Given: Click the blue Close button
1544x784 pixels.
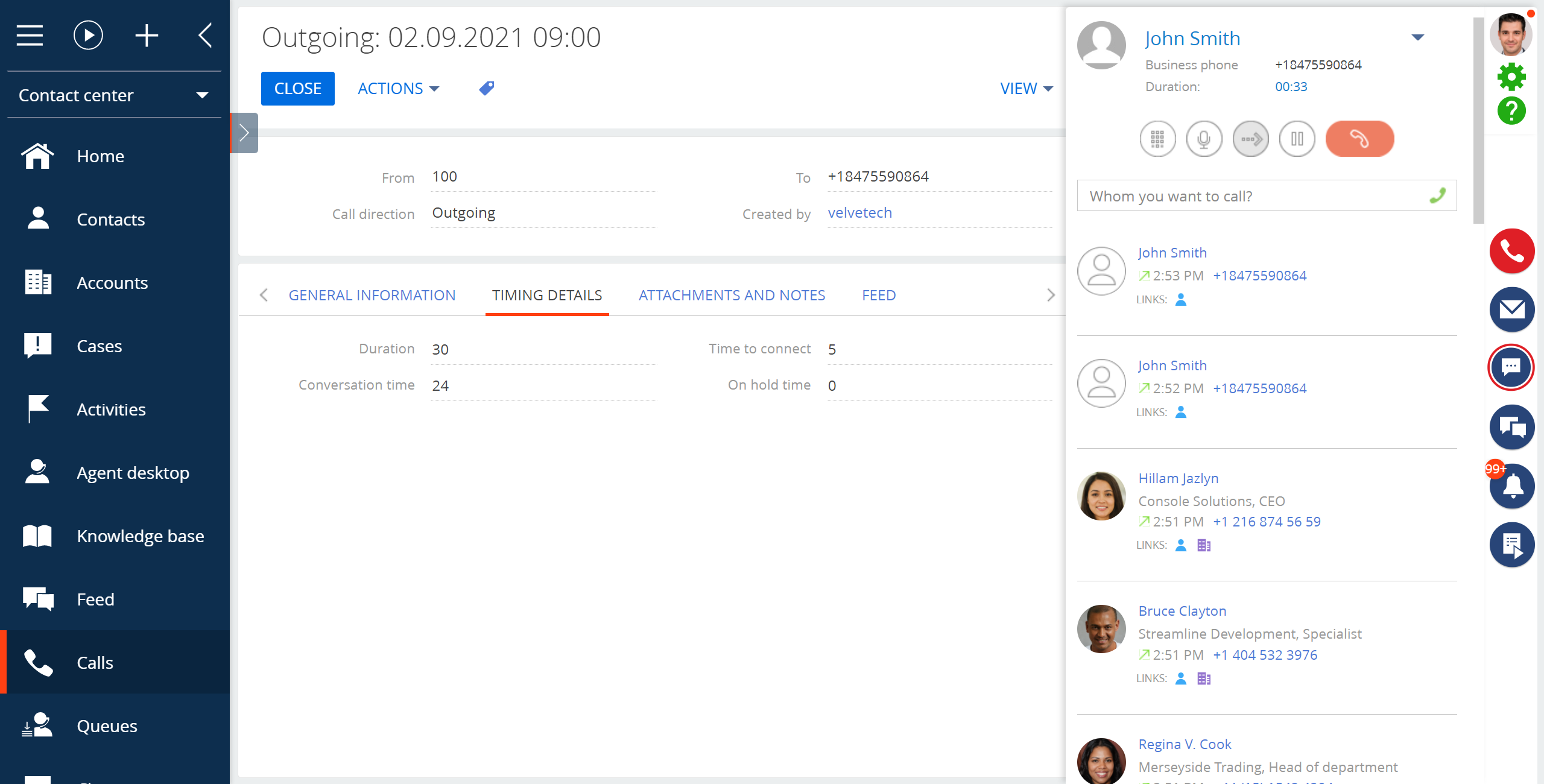Looking at the screenshot, I should (297, 89).
